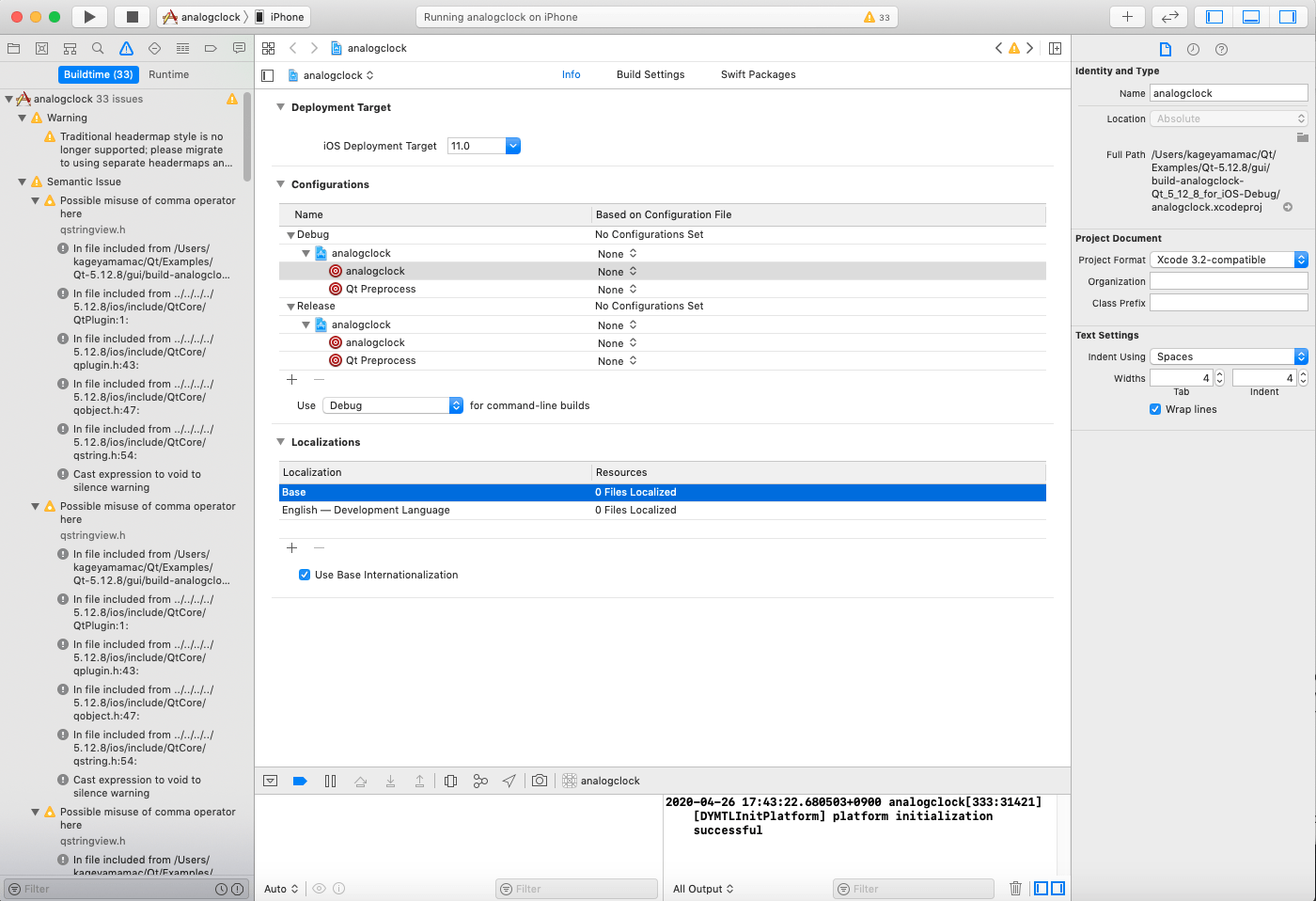The width and height of the screenshot is (1316, 901).
Task: Switch to Runtime issues tab
Action: 168,74
